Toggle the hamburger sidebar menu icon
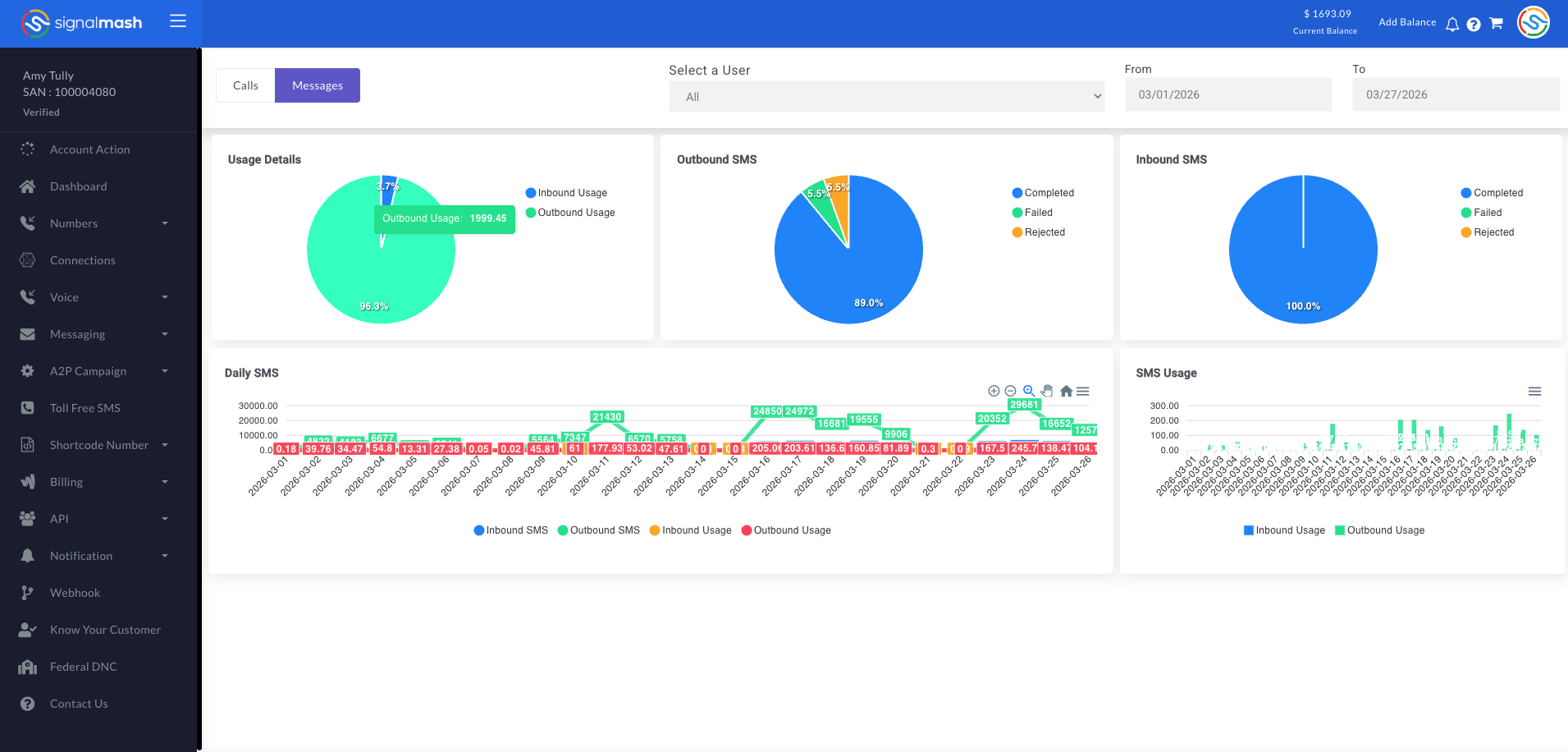The image size is (1568, 752). (x=178, y=21)
